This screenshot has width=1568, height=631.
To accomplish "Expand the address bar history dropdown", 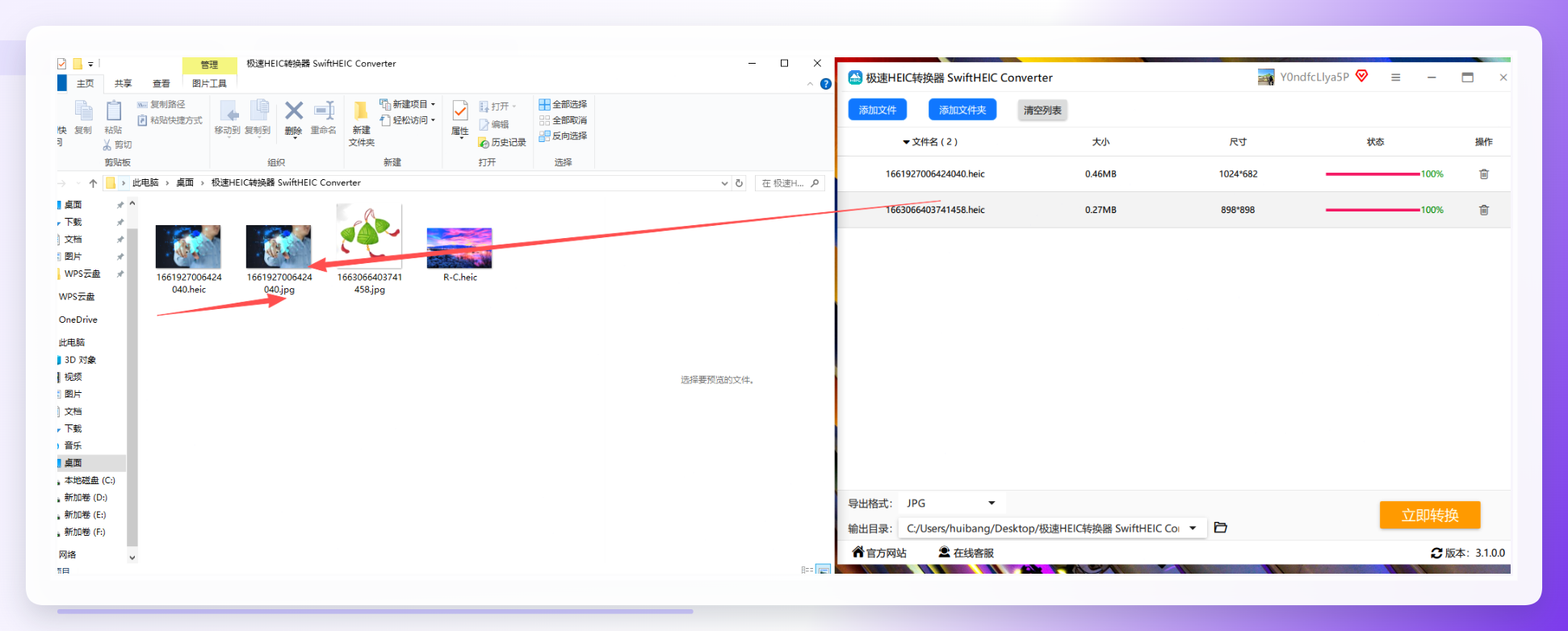I will (x=724, y=183).
